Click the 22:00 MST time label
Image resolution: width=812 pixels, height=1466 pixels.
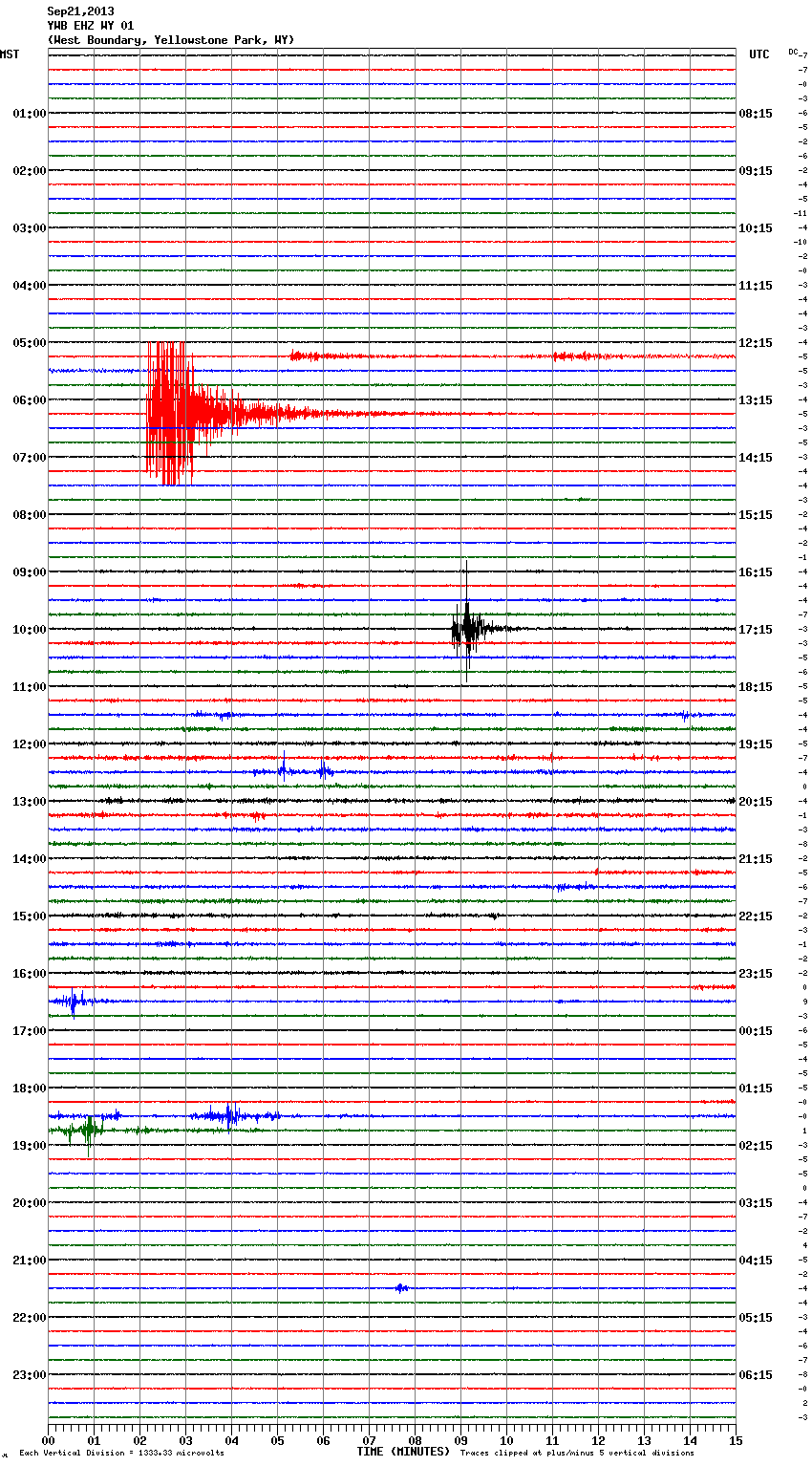coord(30,1318)
